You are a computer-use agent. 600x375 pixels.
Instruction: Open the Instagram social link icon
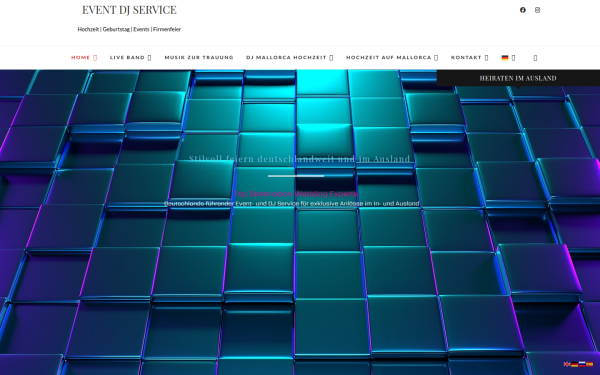point(537,10)
